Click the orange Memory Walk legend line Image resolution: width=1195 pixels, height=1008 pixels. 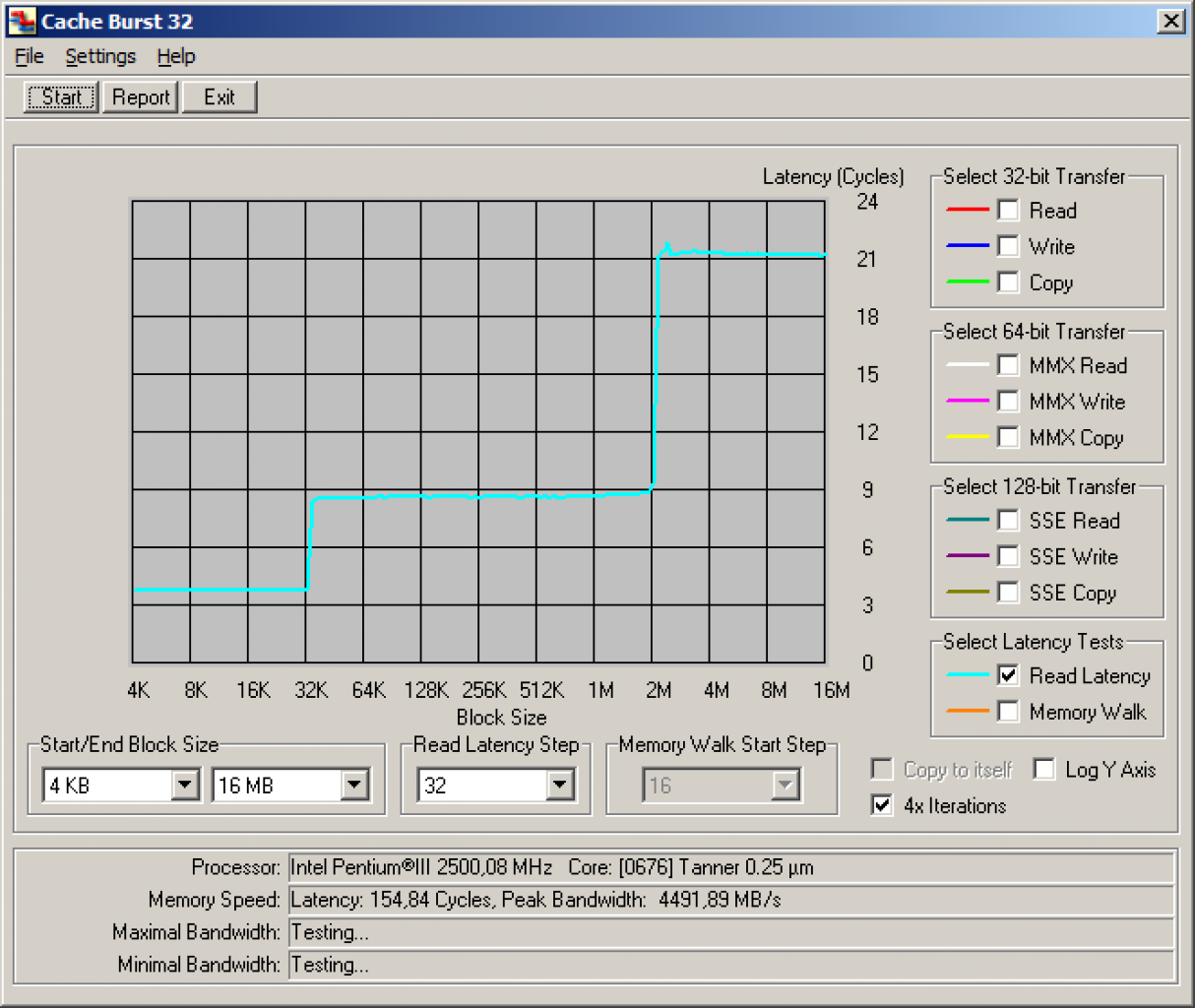point(968,712)
